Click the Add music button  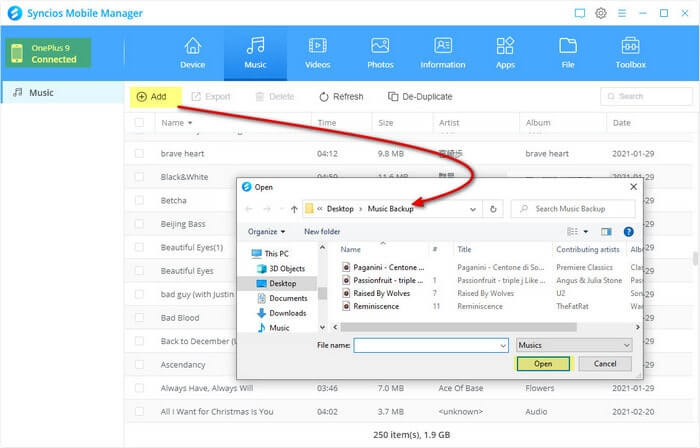pyautogui.click(x=155, y=97)
